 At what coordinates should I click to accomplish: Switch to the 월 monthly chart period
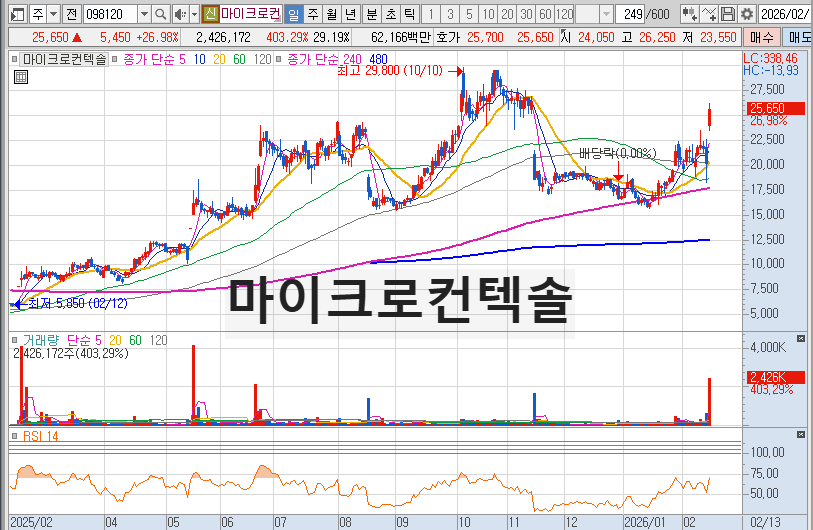coord(331,14)
